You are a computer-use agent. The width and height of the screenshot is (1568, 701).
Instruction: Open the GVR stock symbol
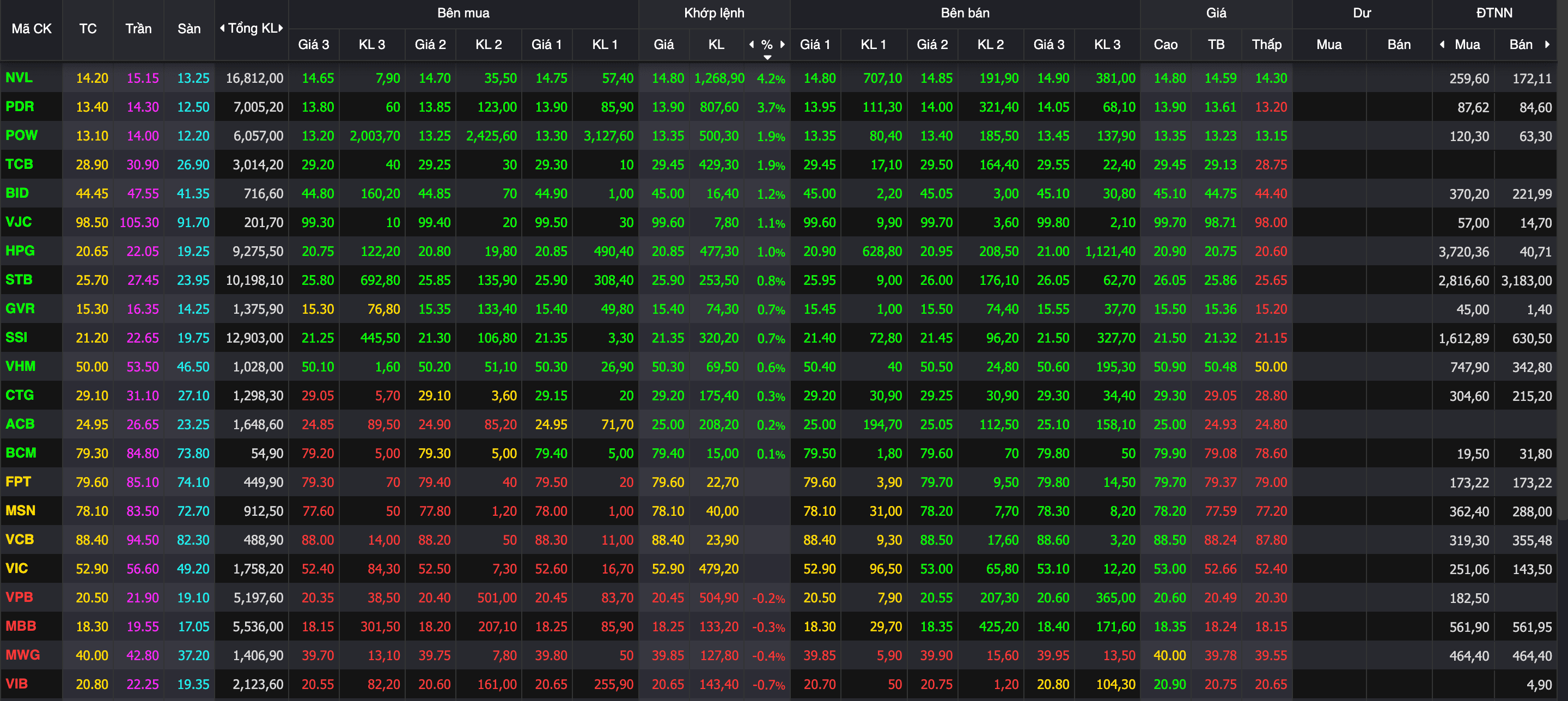coord(20,308)
